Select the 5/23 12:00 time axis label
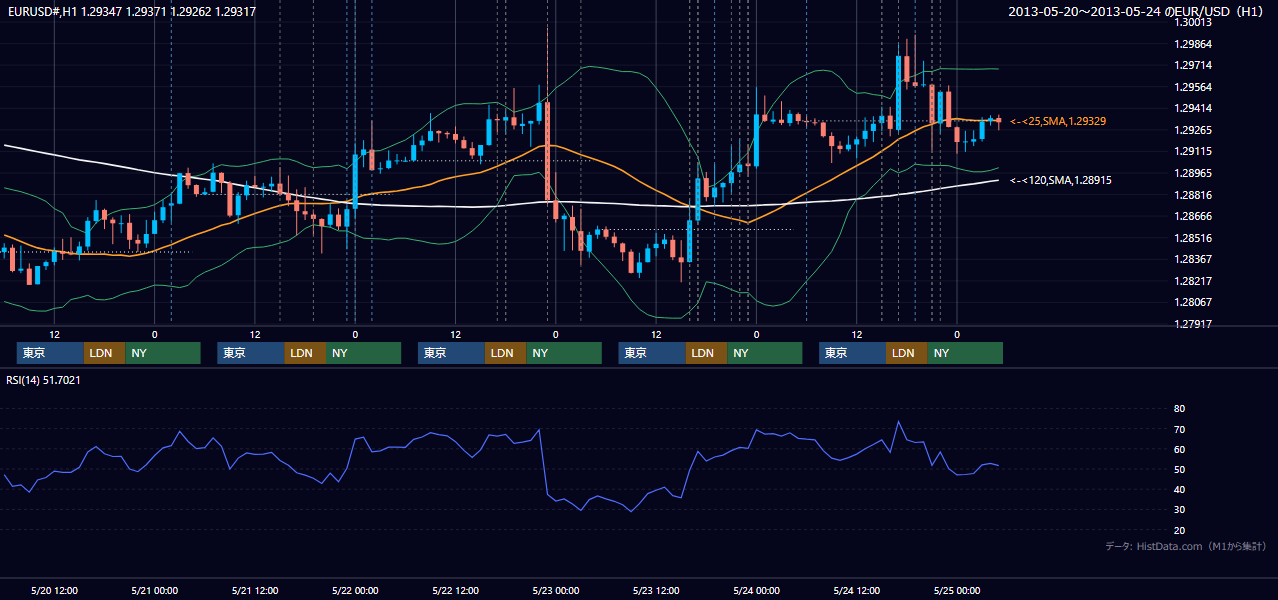The width and height of the screenshot is (1278, 600). pyautogui.click(x=656, y=590)
